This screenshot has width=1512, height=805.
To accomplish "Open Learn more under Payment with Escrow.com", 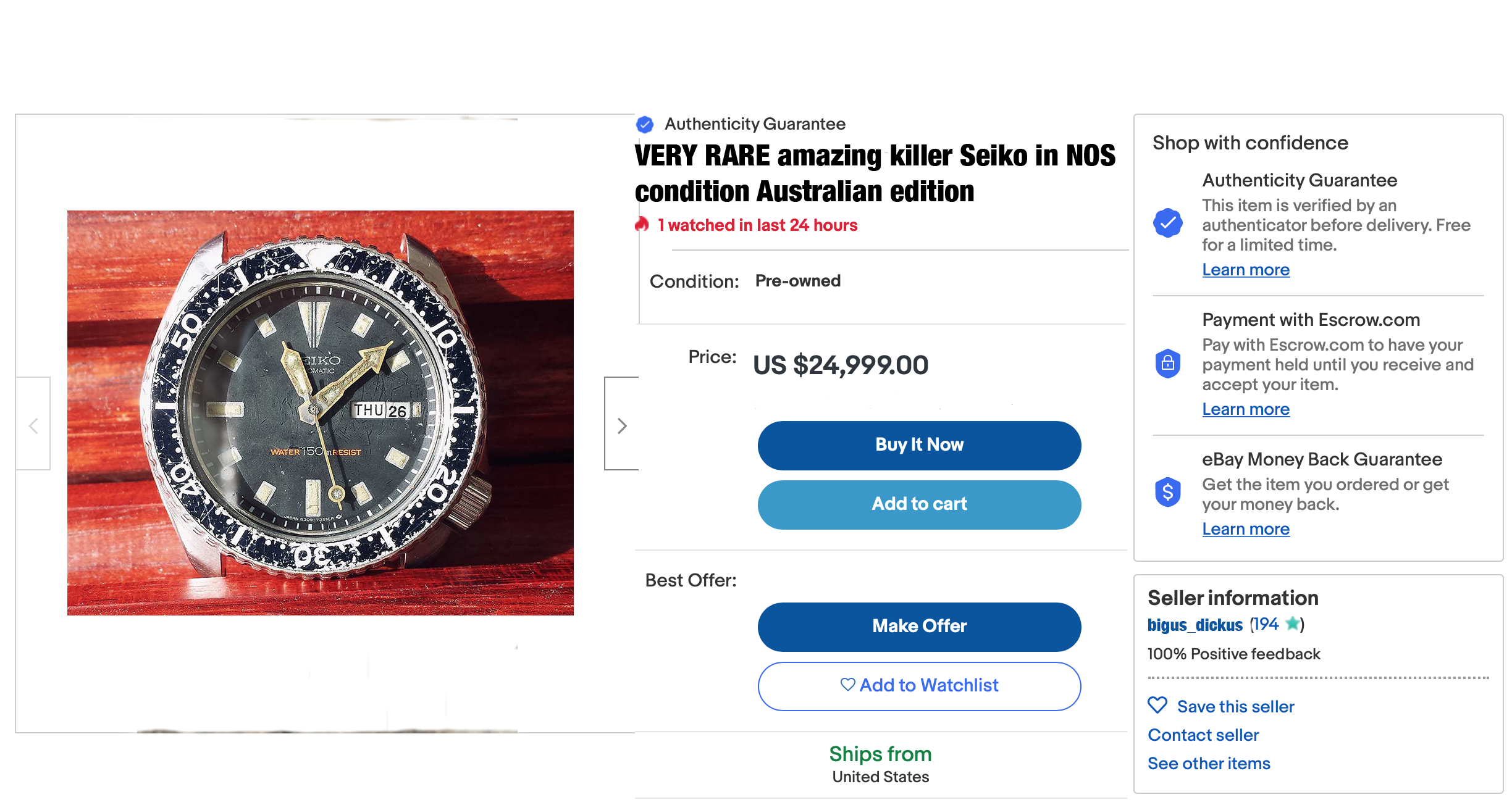I will coord(1245,409).
